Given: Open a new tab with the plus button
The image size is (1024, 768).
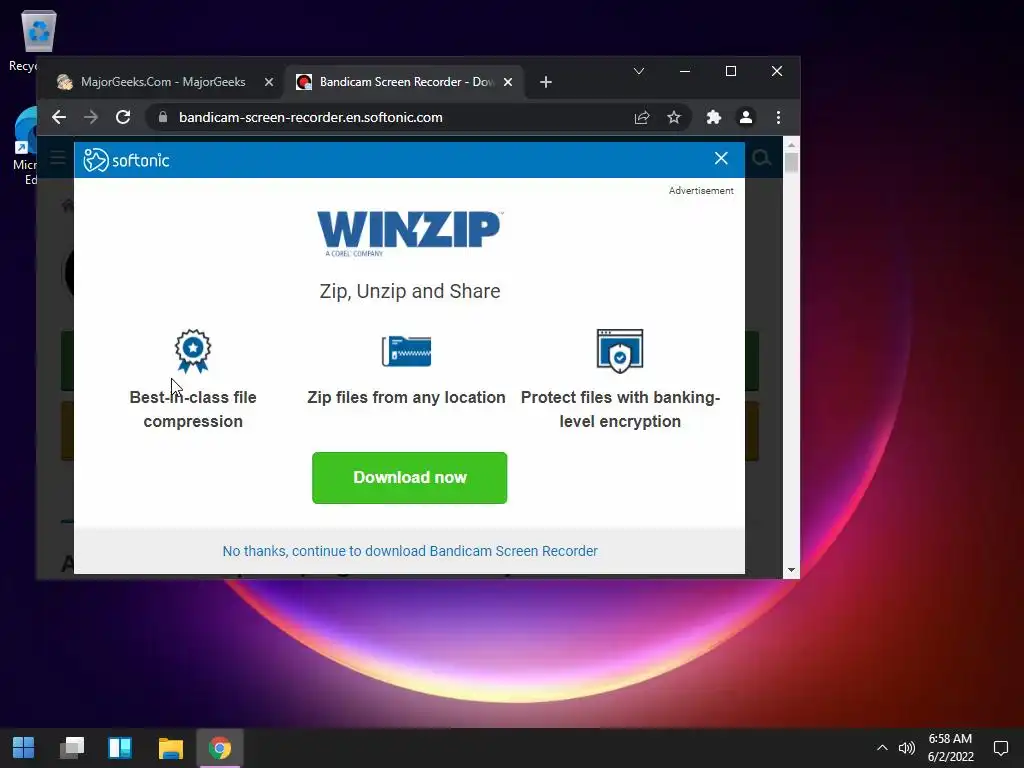Looking at the screenshot, I should point(546,82).
